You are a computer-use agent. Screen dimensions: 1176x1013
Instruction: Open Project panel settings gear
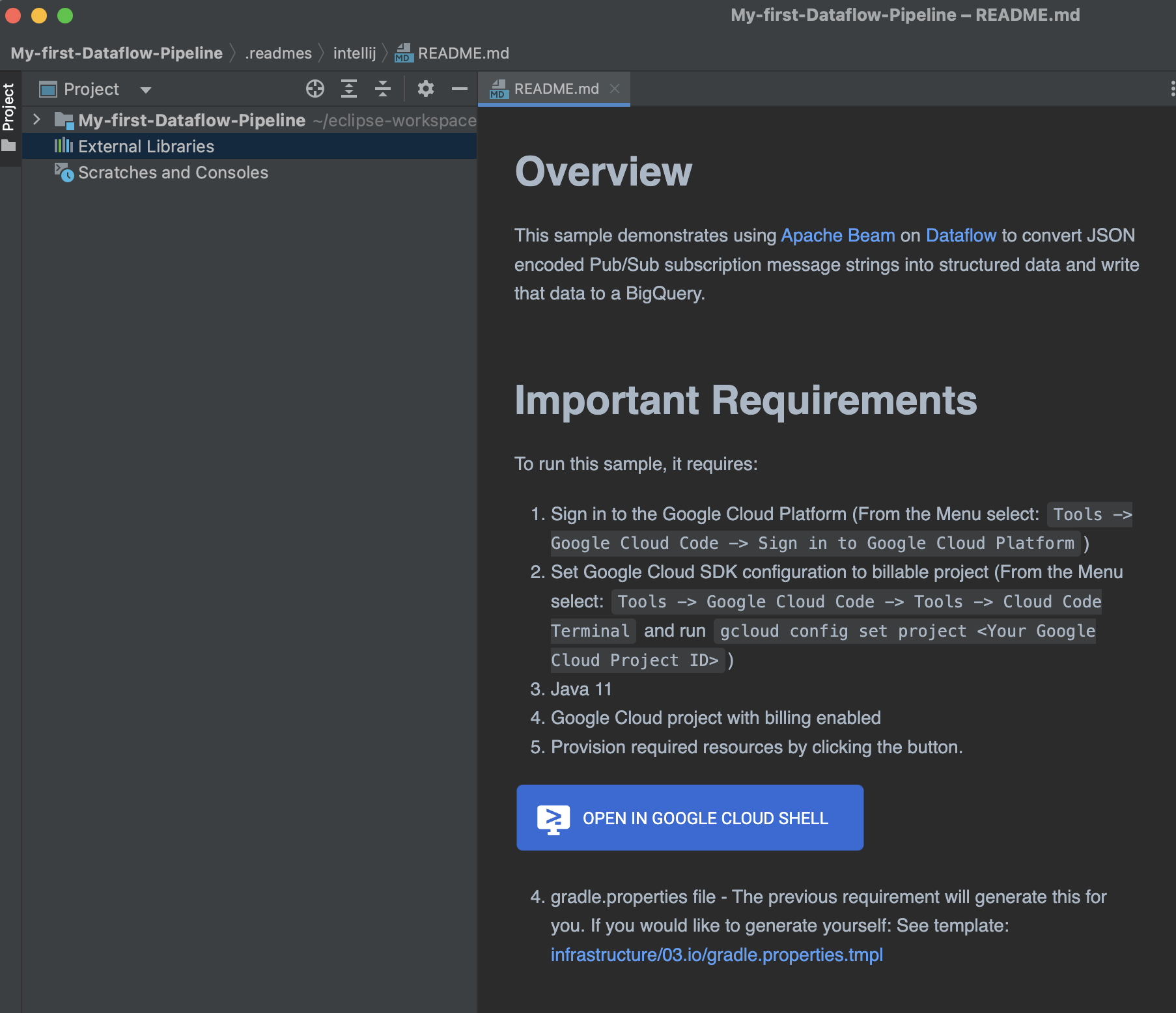pos(425,89)
